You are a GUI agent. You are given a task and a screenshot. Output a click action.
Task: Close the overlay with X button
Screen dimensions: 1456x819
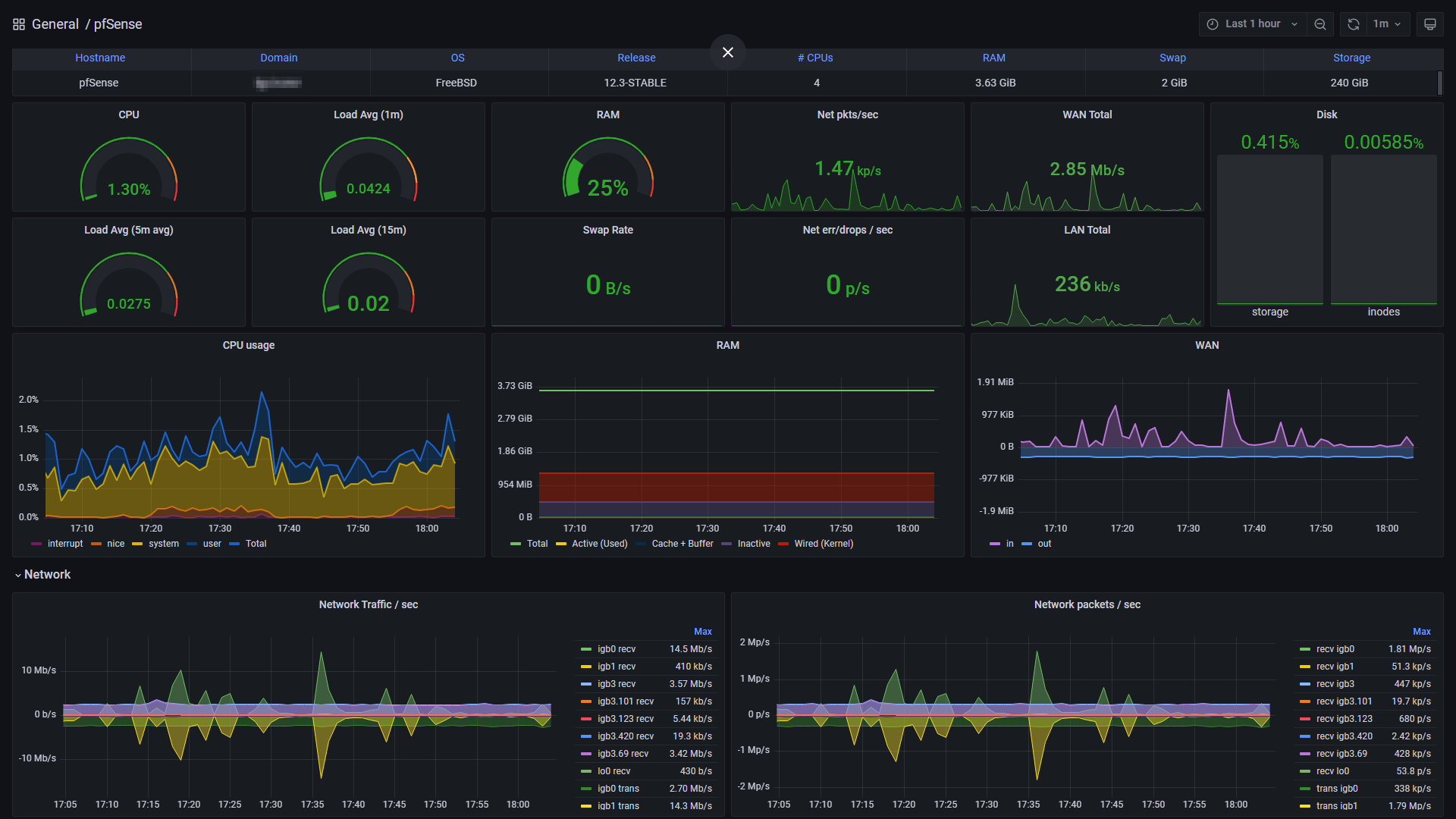(728, 52)
